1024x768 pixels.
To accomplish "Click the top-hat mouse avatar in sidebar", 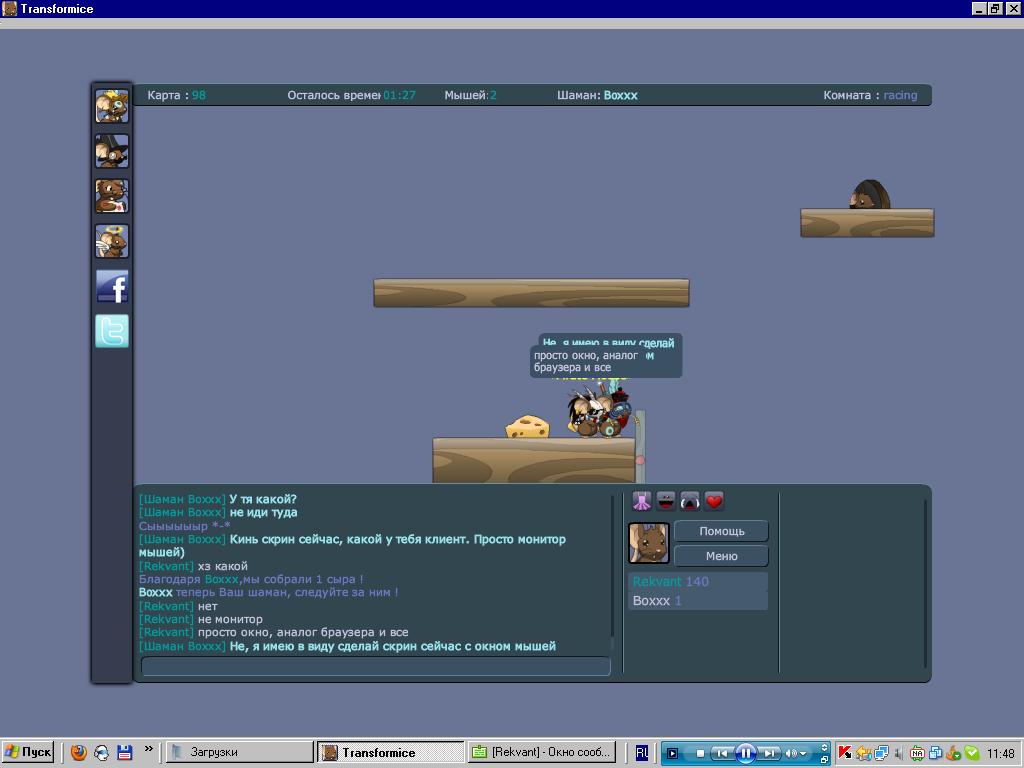I will coord(112,152).
